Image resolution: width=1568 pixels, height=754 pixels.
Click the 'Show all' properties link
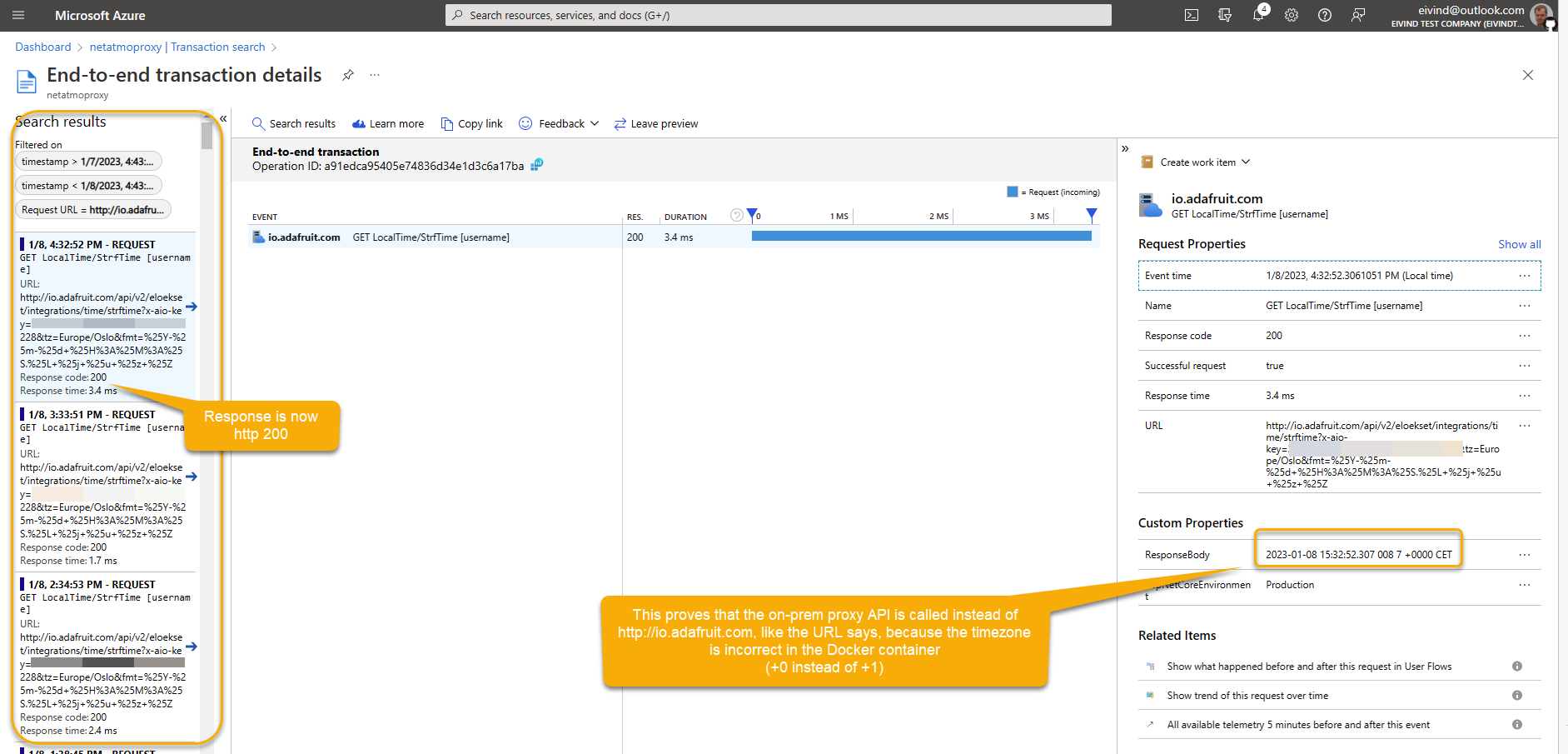pos(1519,243)
